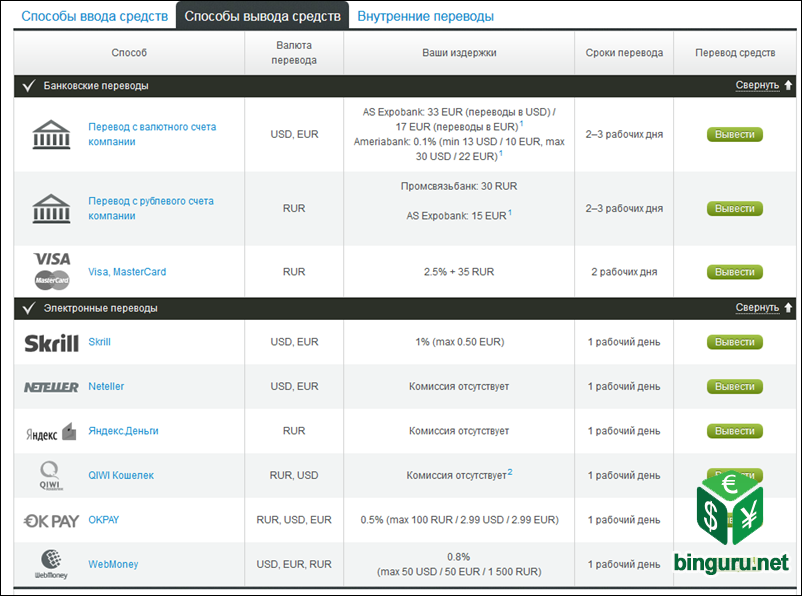The height and width of the screenshot is (596, 802).
Task: Click the OKPAY logo
Action: tap(51, 521)
